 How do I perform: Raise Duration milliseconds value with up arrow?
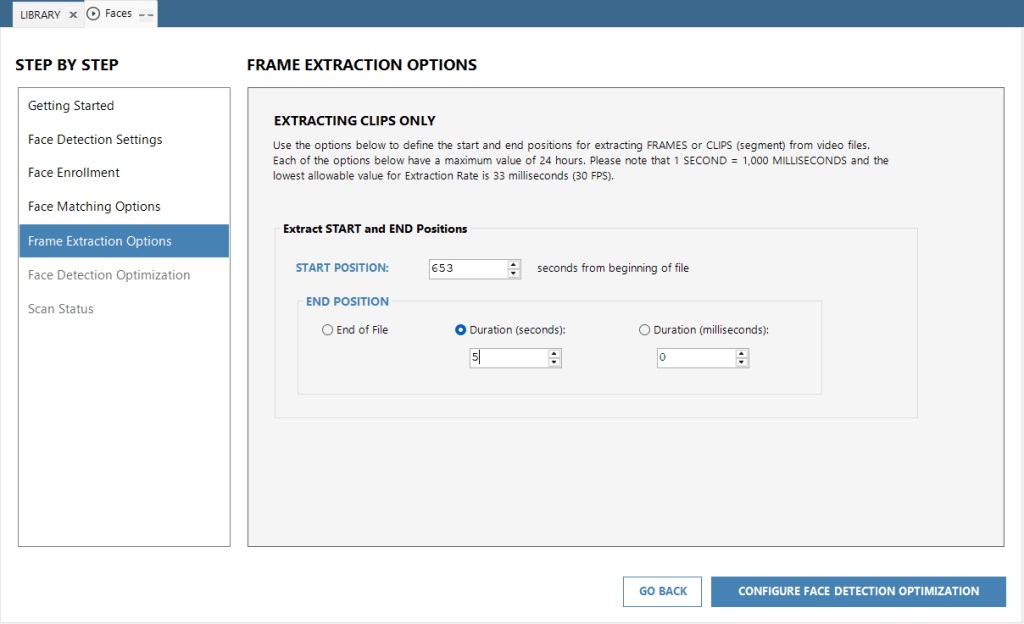tap(741, 353)
